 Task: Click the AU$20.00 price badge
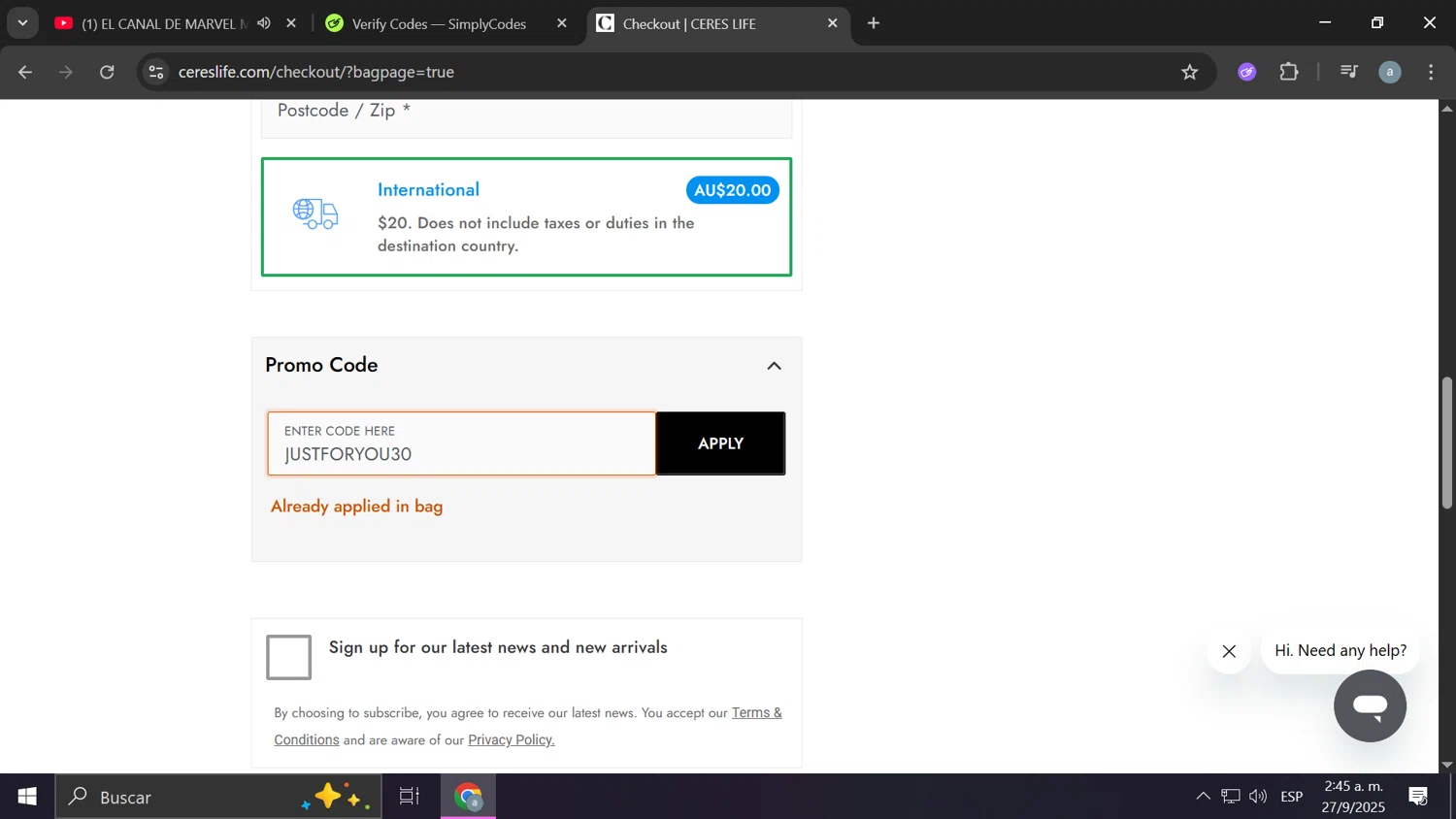click(733, 190)
